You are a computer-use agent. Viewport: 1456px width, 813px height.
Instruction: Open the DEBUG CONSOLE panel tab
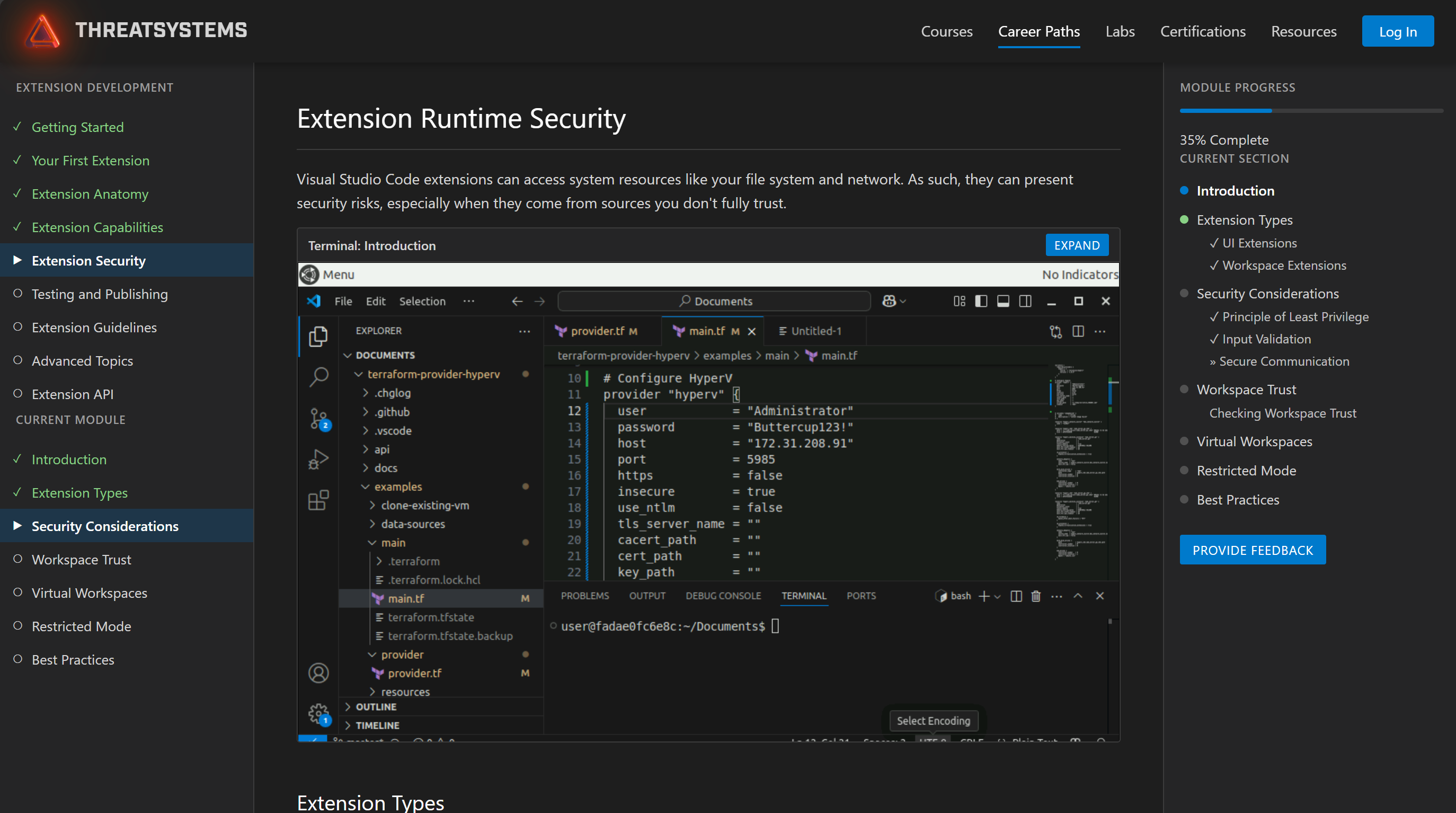723,596
